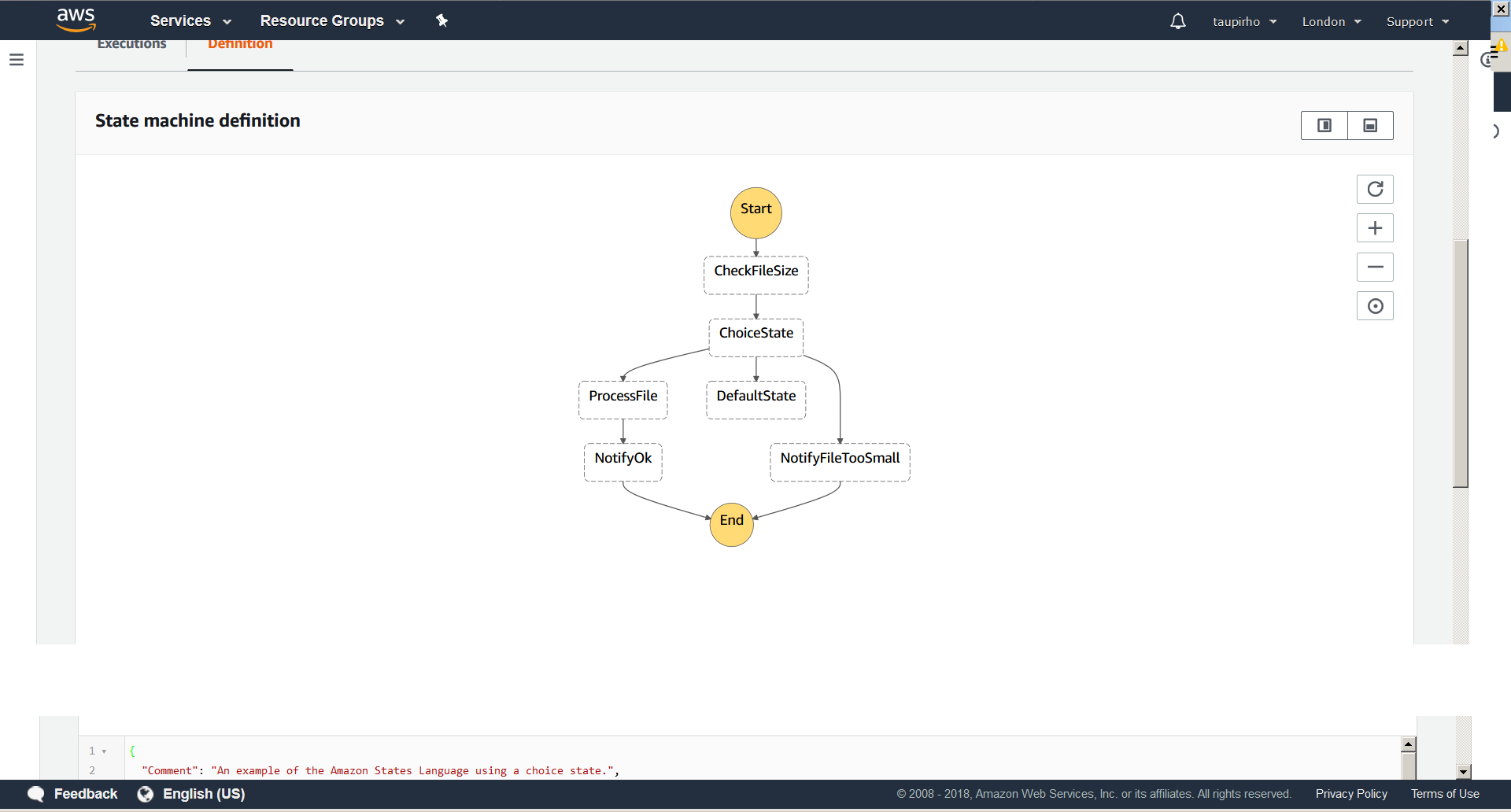Select the DefaultState node
This screenshot has width=1511, height=812.
[755, 400]
